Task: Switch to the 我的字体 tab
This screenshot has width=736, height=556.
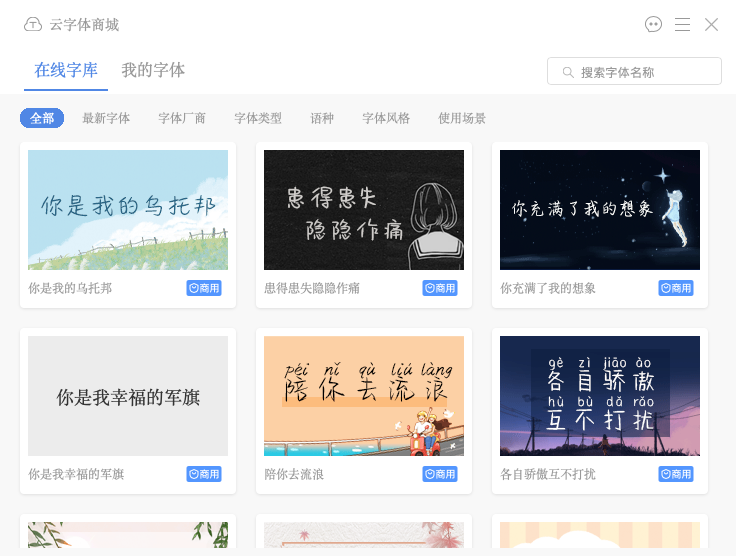Action: [x=153, y=70]
